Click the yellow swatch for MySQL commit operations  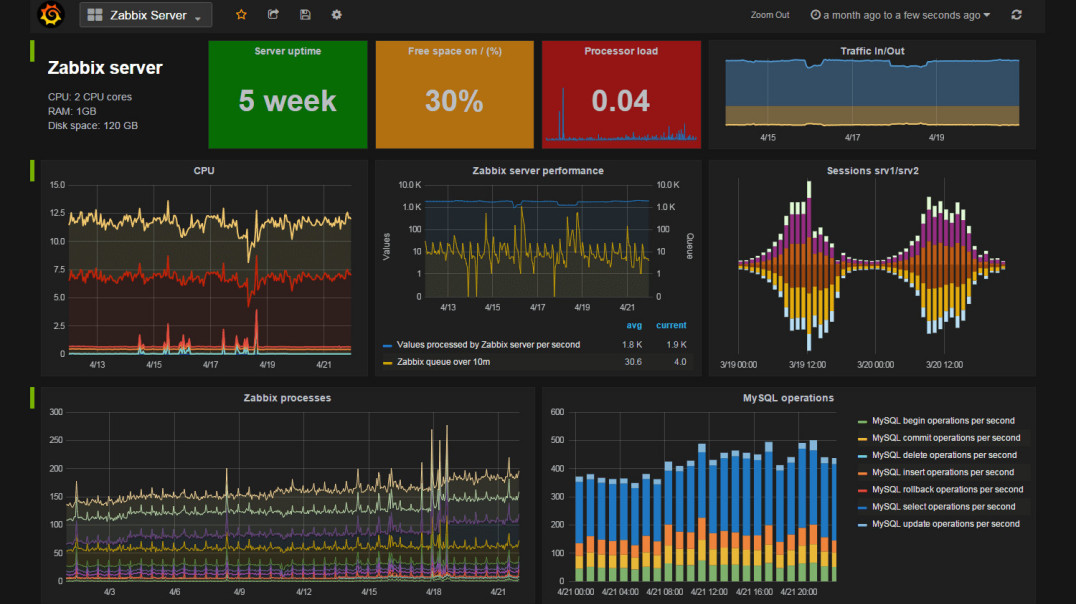point(863,439)
